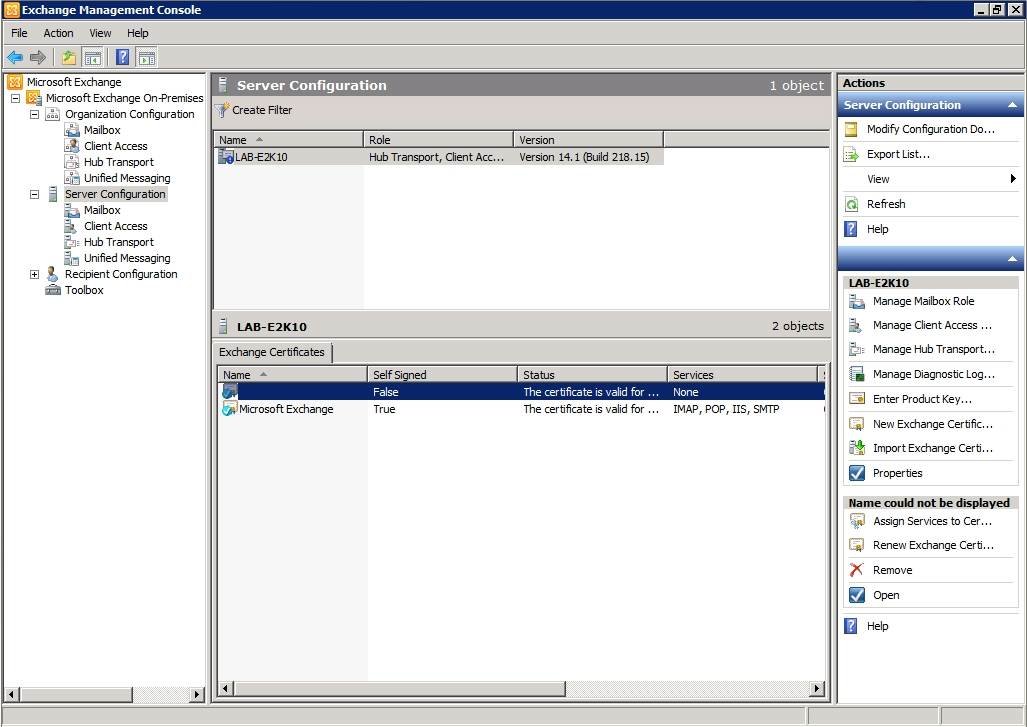Select Unified Messaging under Server Configuration

tap(127, 259)
